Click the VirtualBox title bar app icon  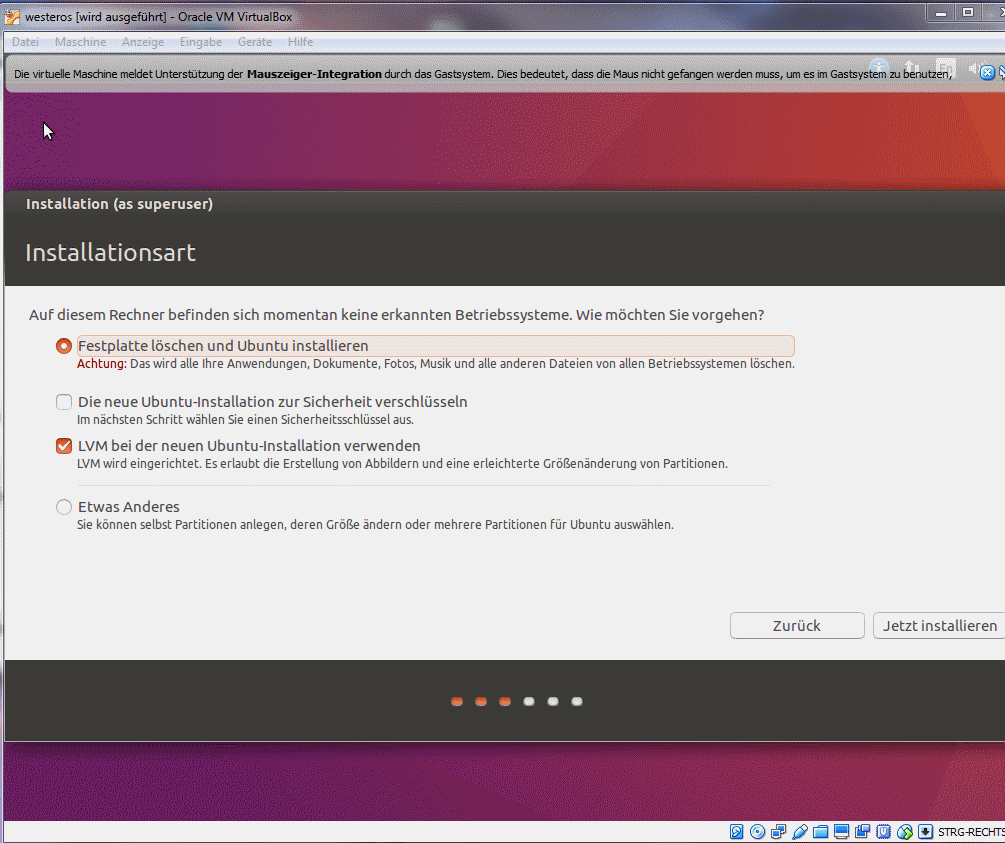point(12,17)
